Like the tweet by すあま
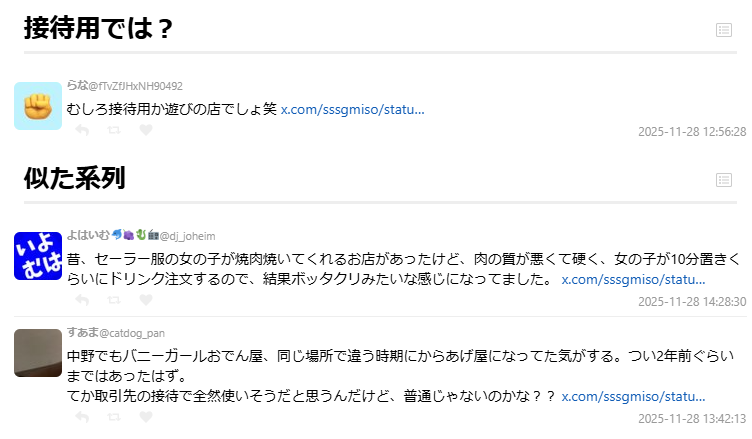Screen dimensions: 752x439 pos(145,416)
